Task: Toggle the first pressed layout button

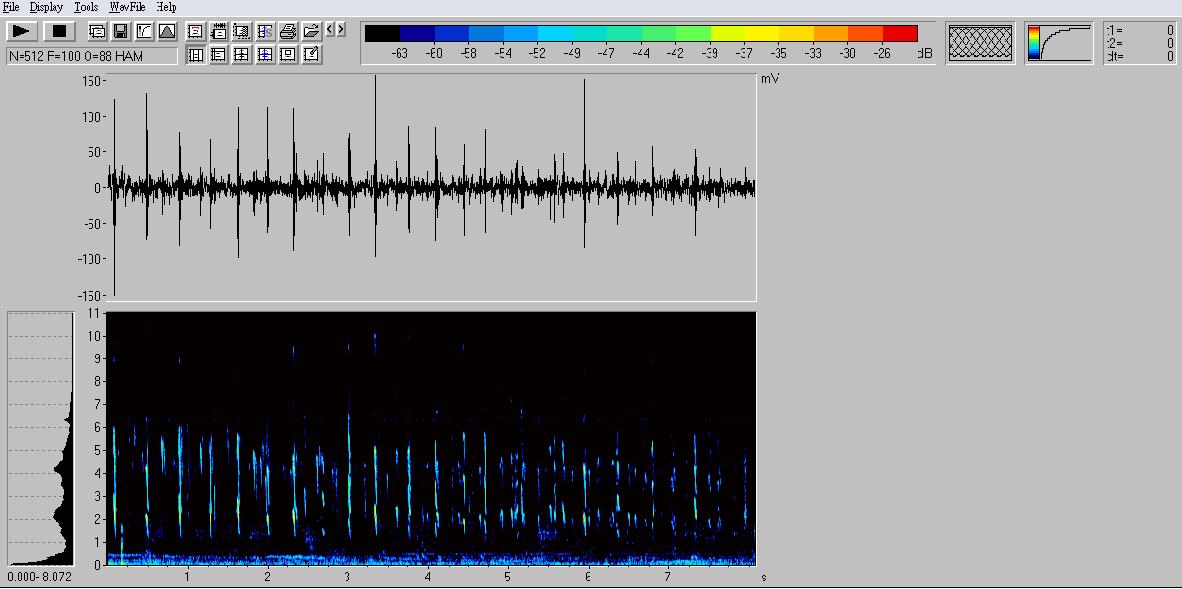Action: tap(196, 55)
